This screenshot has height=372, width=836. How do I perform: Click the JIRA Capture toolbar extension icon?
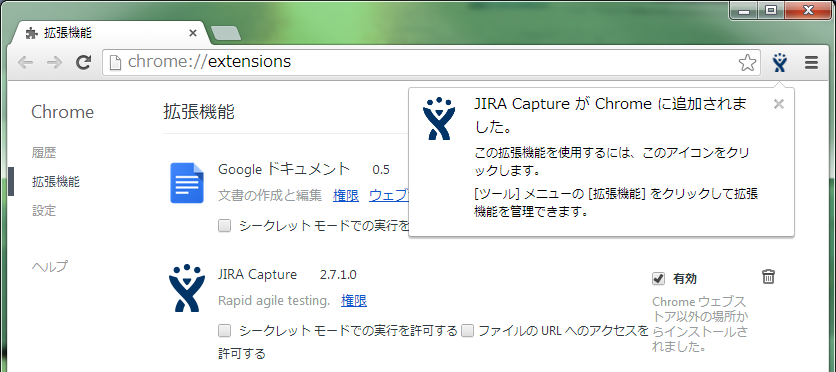coord(779,62)
